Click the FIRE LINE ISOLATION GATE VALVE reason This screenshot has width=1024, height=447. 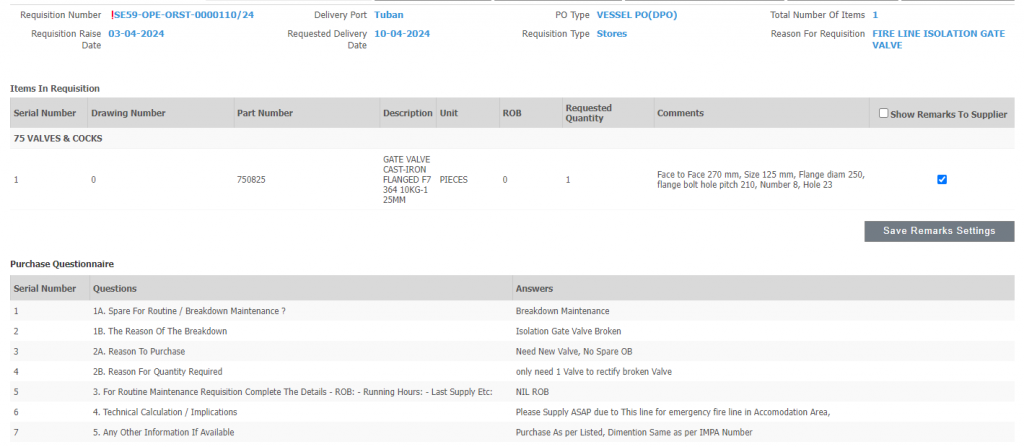pos(938,39)
